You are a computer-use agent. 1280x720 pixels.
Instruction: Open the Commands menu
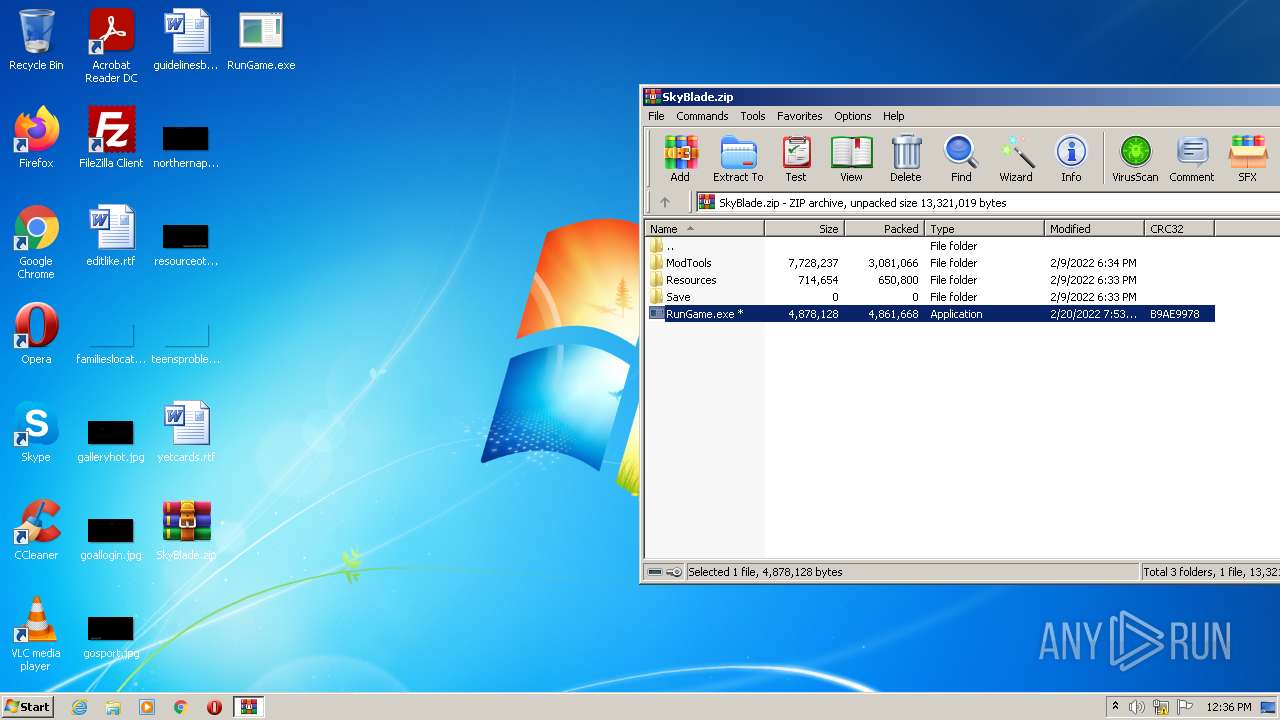point(702,116)
